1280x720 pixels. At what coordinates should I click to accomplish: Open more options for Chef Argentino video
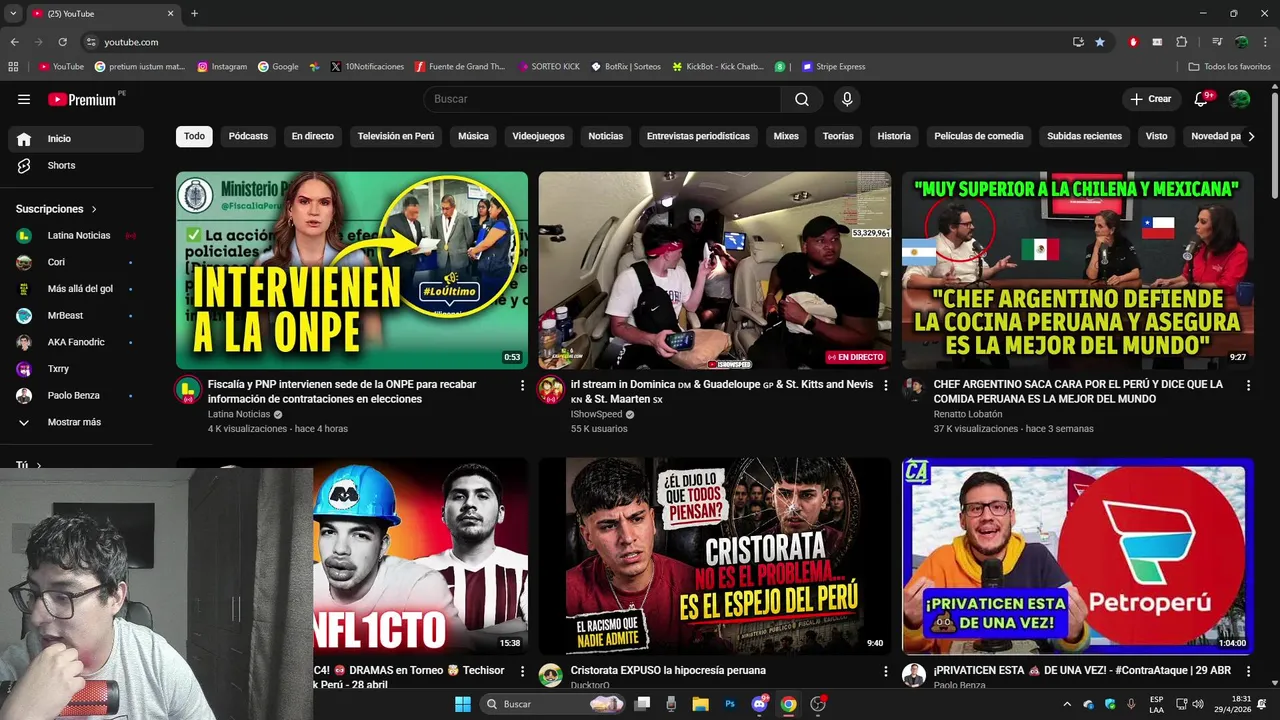click(1248, 385)
